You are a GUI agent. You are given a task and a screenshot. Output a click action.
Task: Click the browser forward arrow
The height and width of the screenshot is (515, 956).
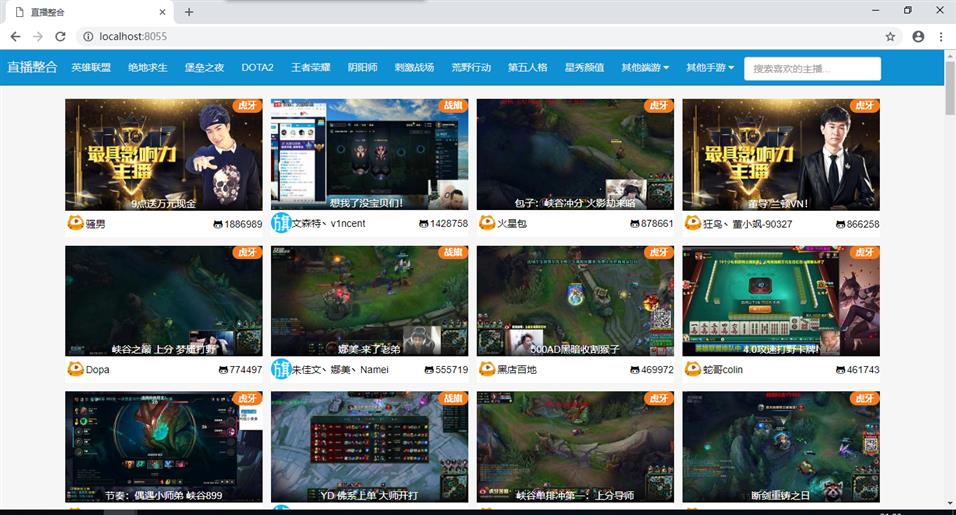38,37
